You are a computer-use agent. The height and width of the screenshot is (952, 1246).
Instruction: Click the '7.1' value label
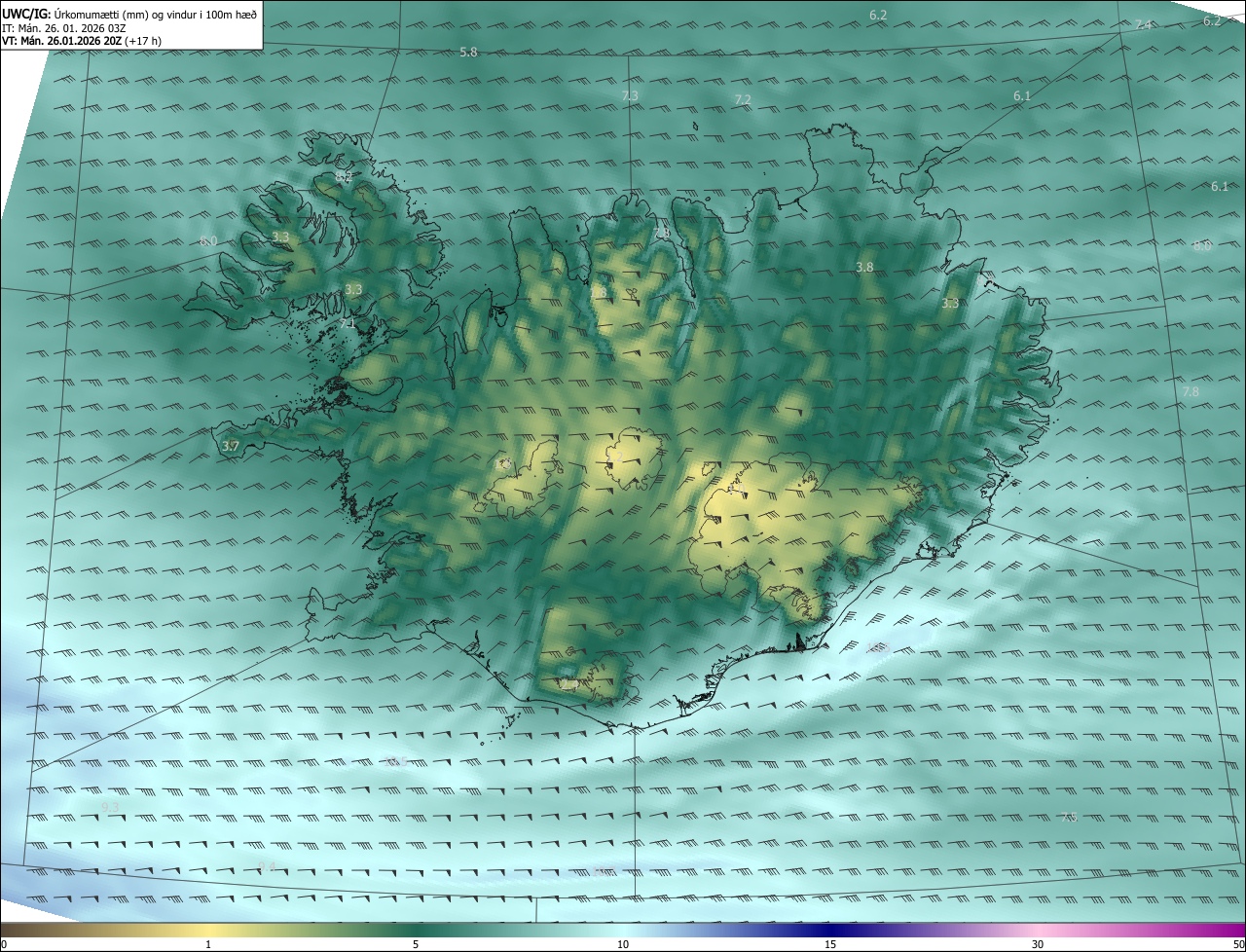[x=347, y=323]
